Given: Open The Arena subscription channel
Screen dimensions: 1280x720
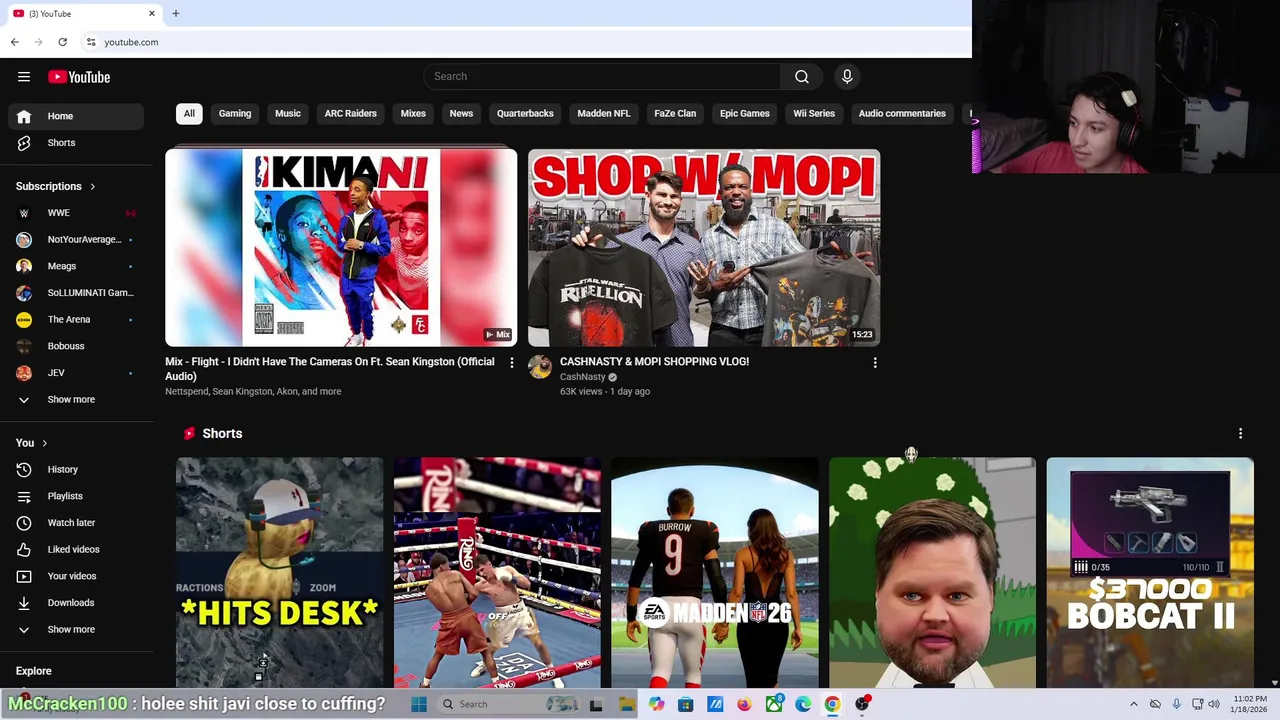Looking at the screenshot, I should pos(76,320).
